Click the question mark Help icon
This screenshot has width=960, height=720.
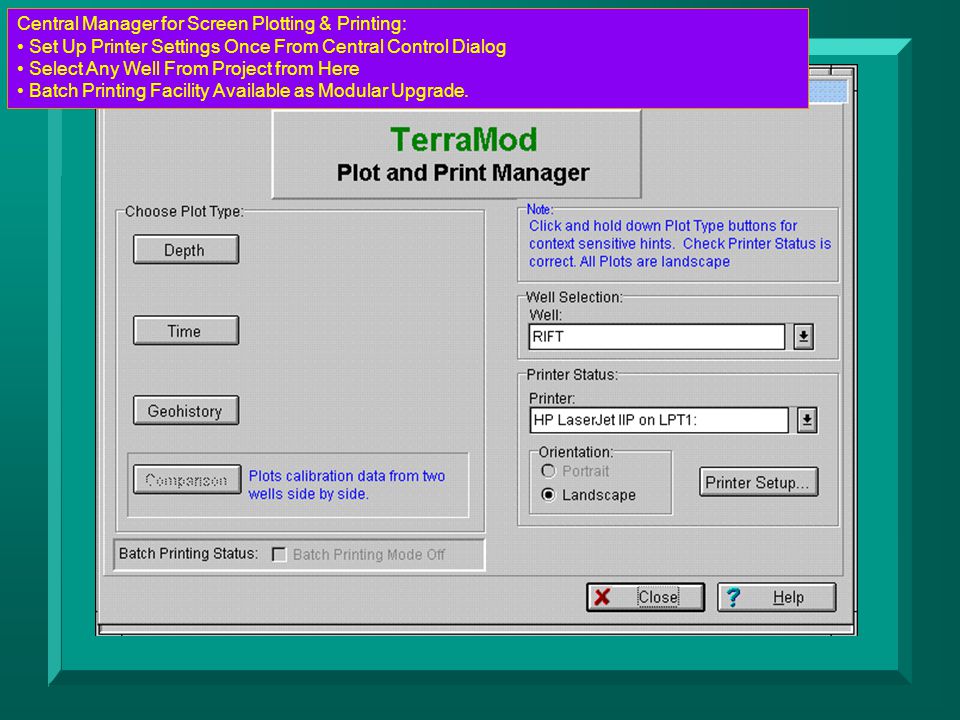(733, 598)
